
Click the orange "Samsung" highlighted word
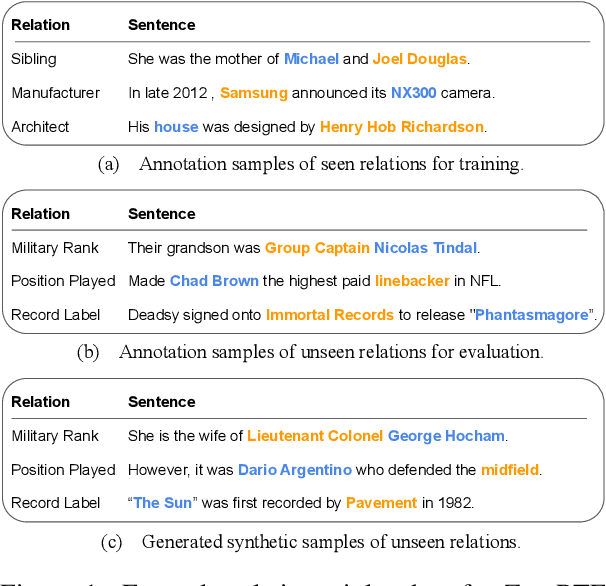253,93
